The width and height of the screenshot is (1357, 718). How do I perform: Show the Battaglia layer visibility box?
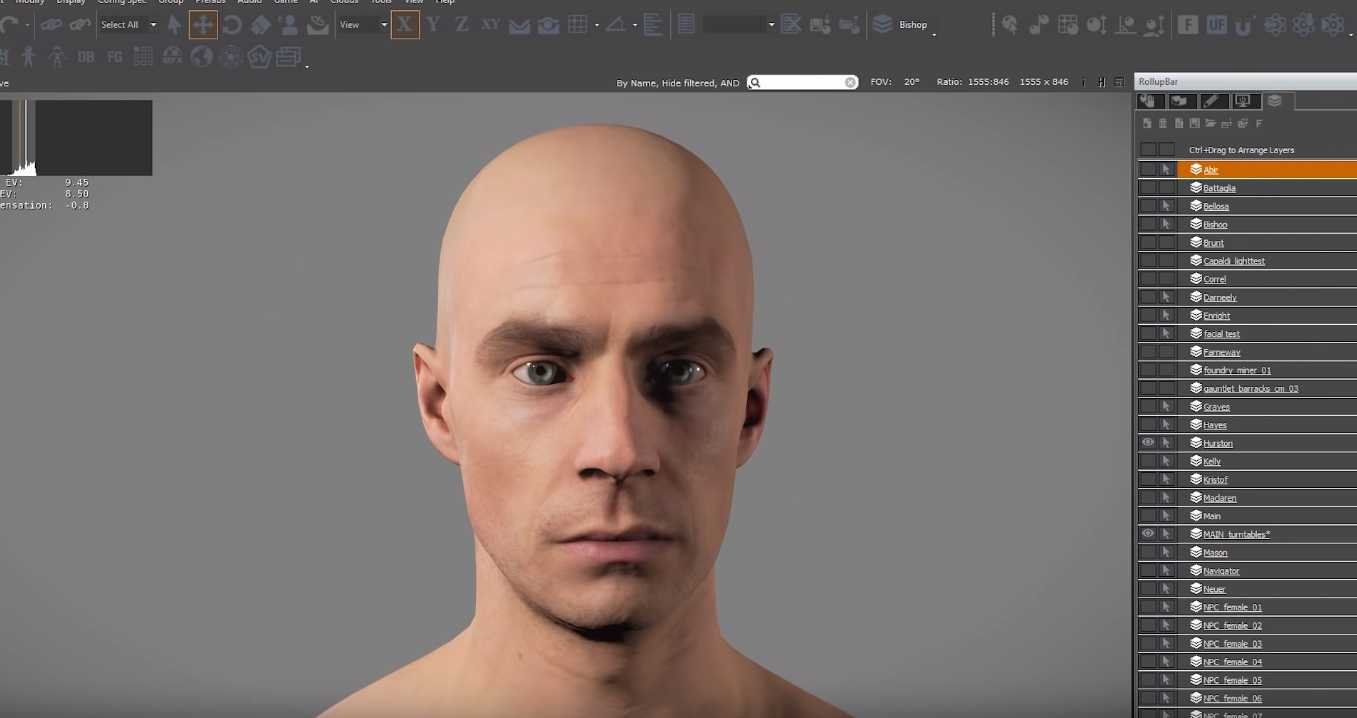(x=1148, y=187)
